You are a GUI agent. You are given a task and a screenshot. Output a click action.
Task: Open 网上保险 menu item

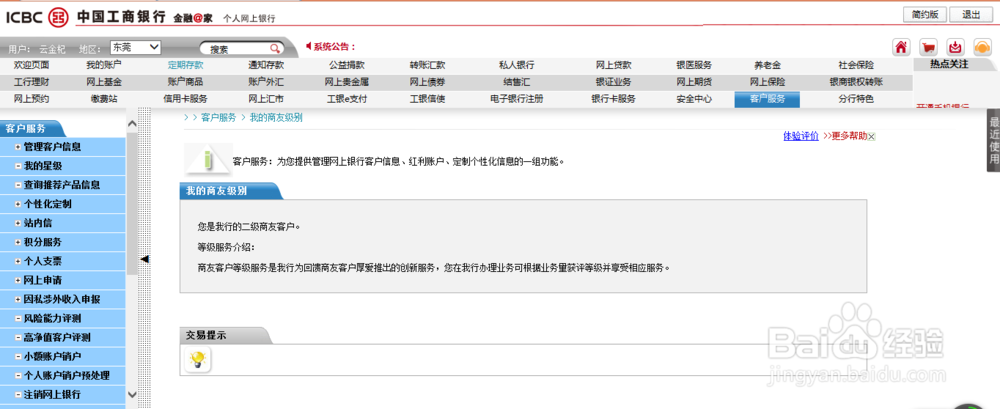(767, 82)
